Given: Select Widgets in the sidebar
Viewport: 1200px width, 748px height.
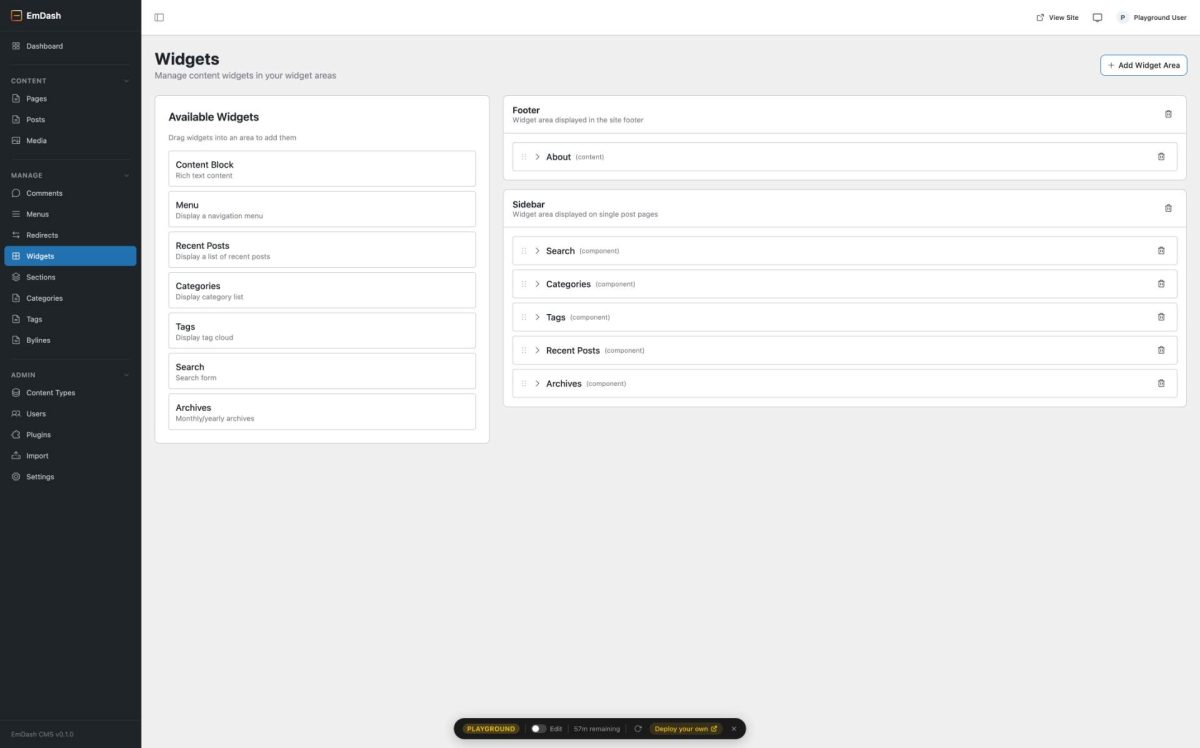Looking at the screenshot, I should point(70,256).
